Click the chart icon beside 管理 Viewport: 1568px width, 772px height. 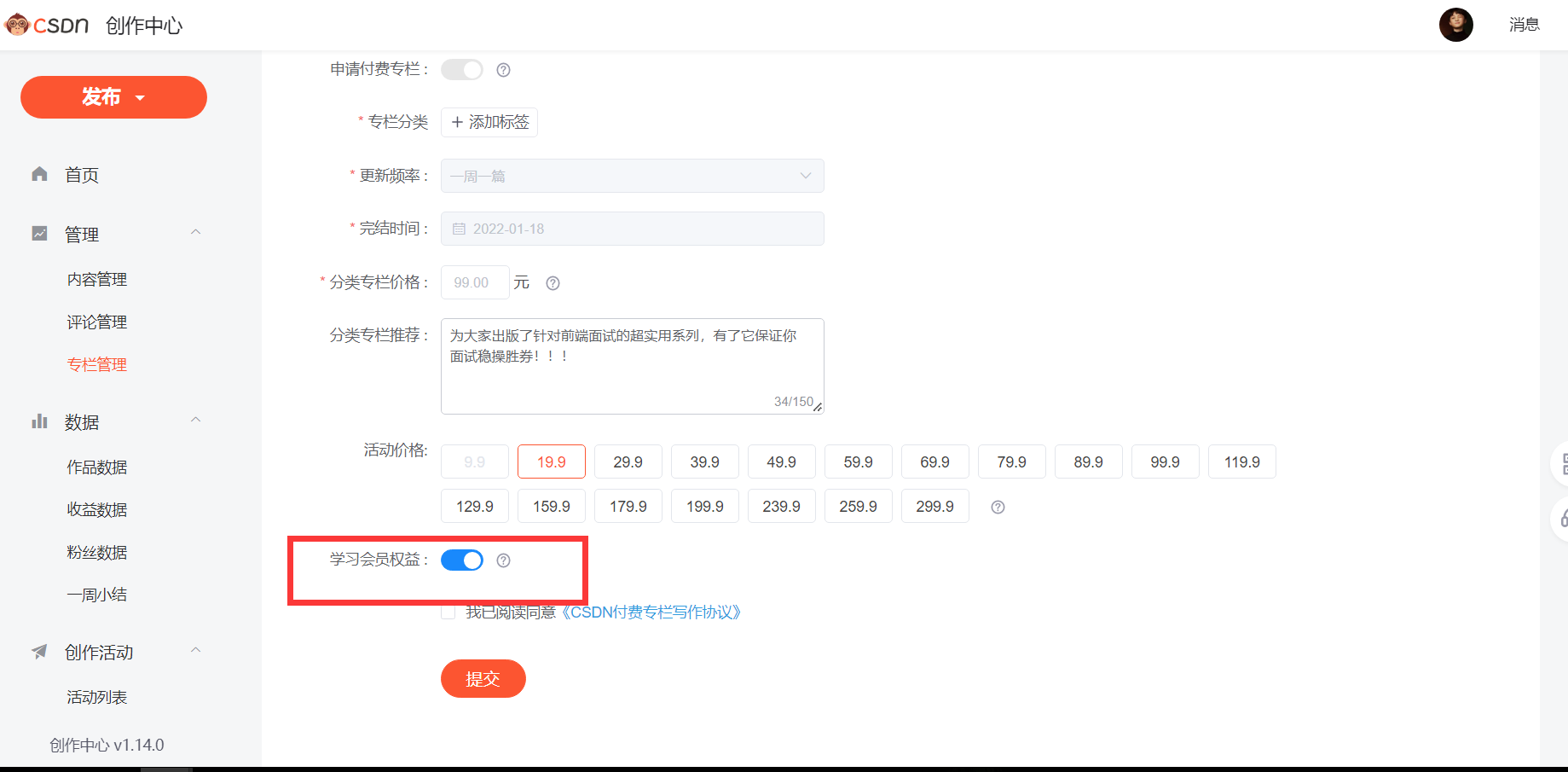pos(39,233)
